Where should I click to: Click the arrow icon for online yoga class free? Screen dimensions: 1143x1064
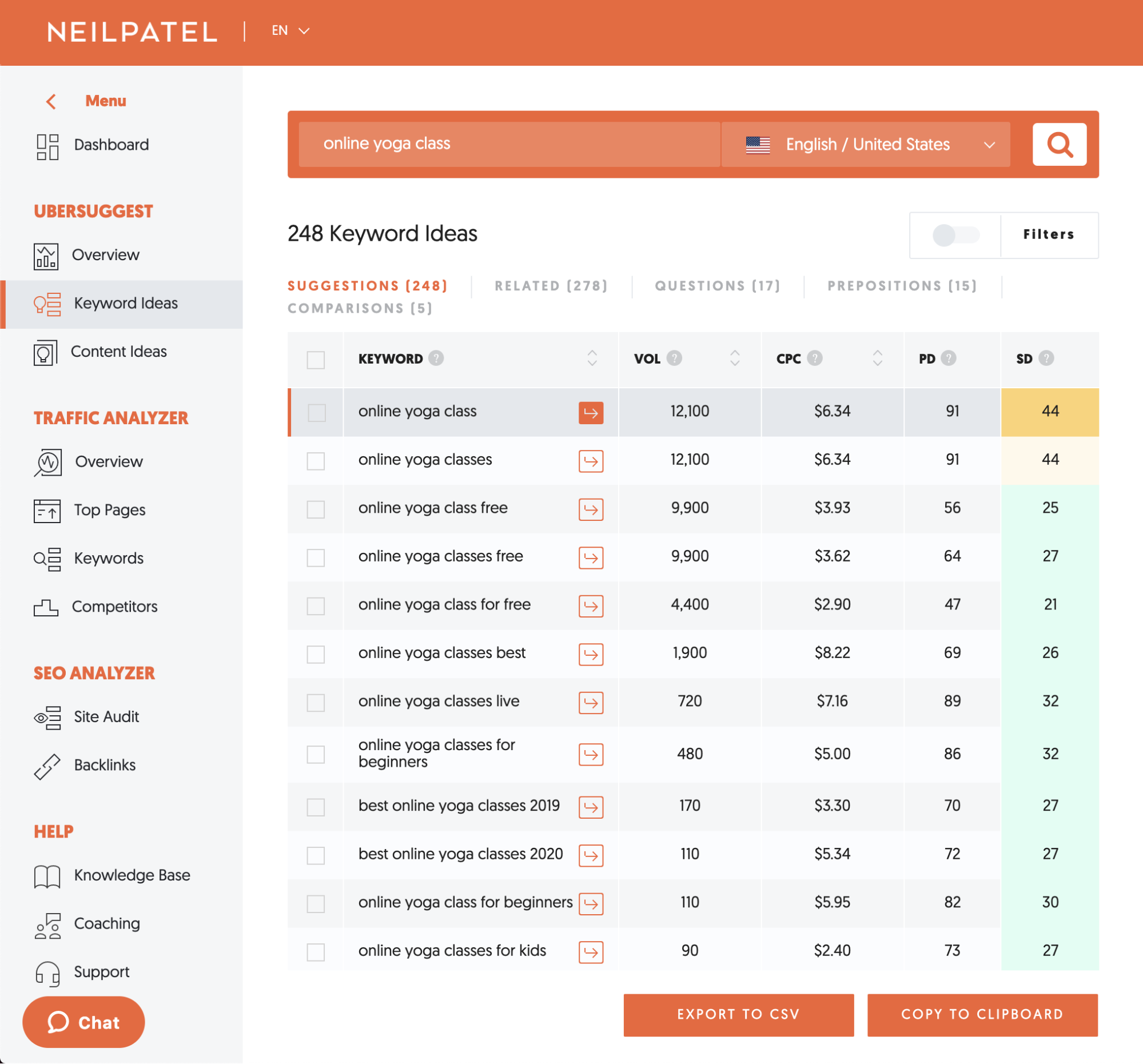[x=591, y=509]
